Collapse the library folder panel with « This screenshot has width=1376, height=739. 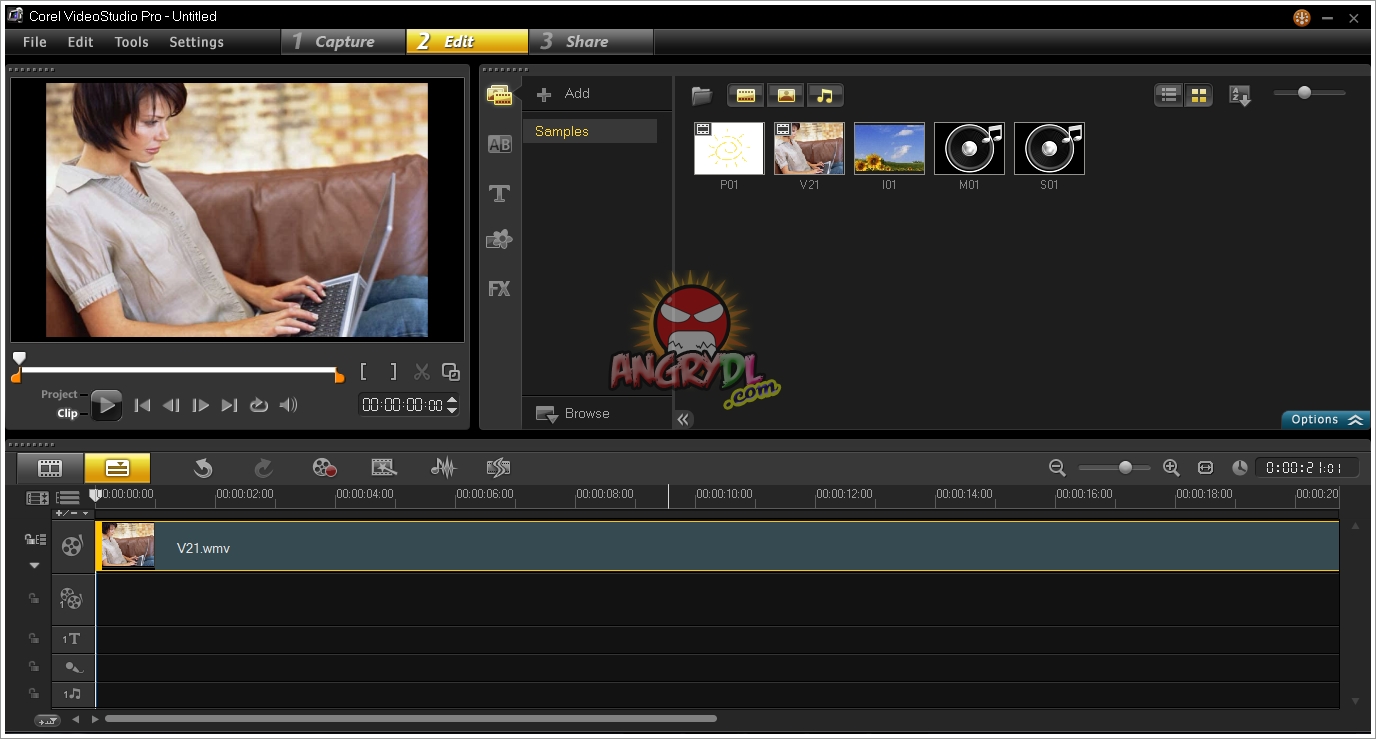coord(684,420)
